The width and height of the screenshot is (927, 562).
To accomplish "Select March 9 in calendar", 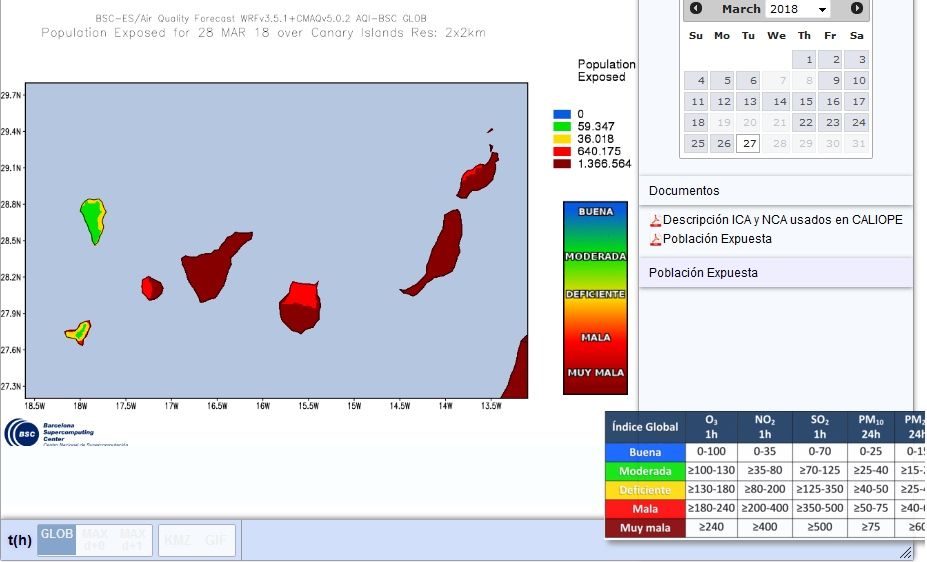I will (830, 80).
